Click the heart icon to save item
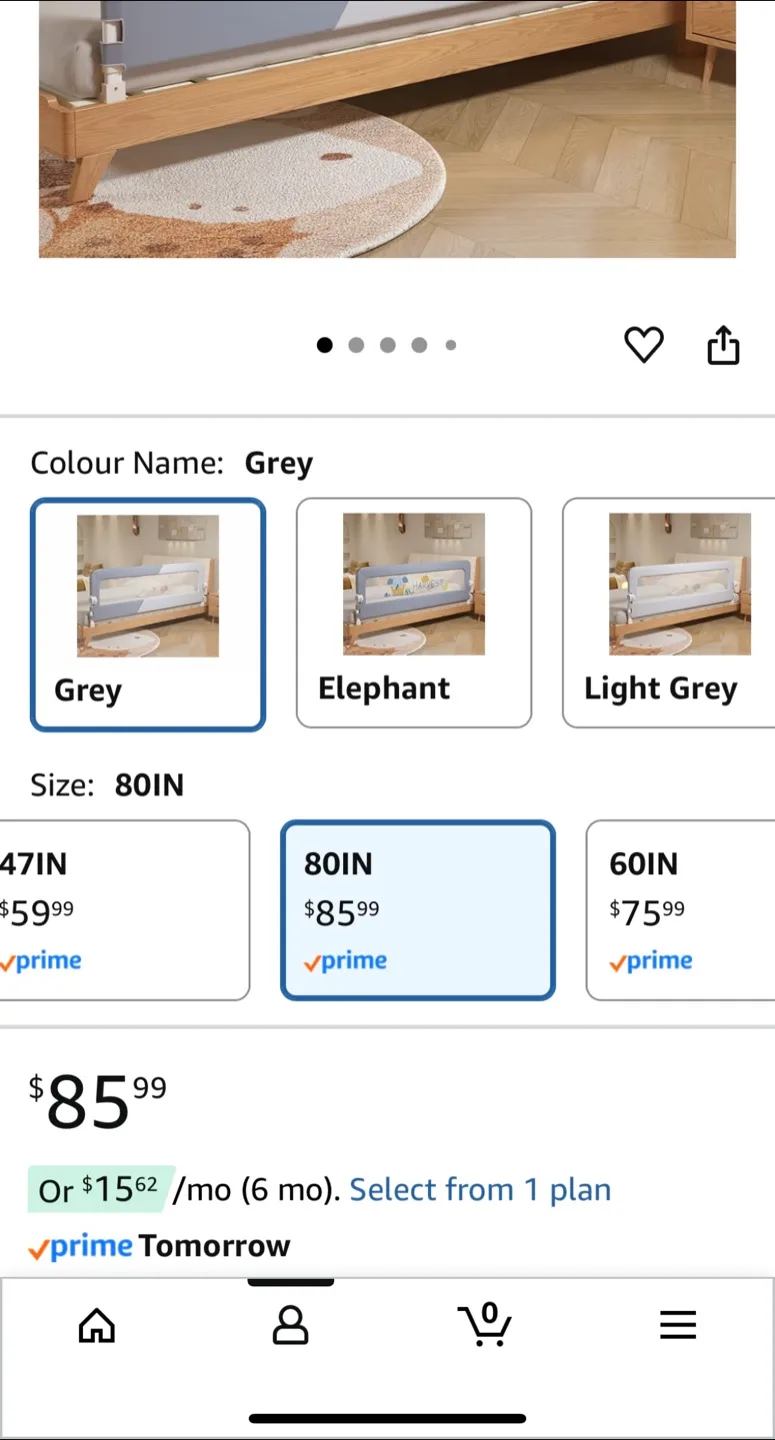Screen dimensions: 775x1440 (643, 344)
